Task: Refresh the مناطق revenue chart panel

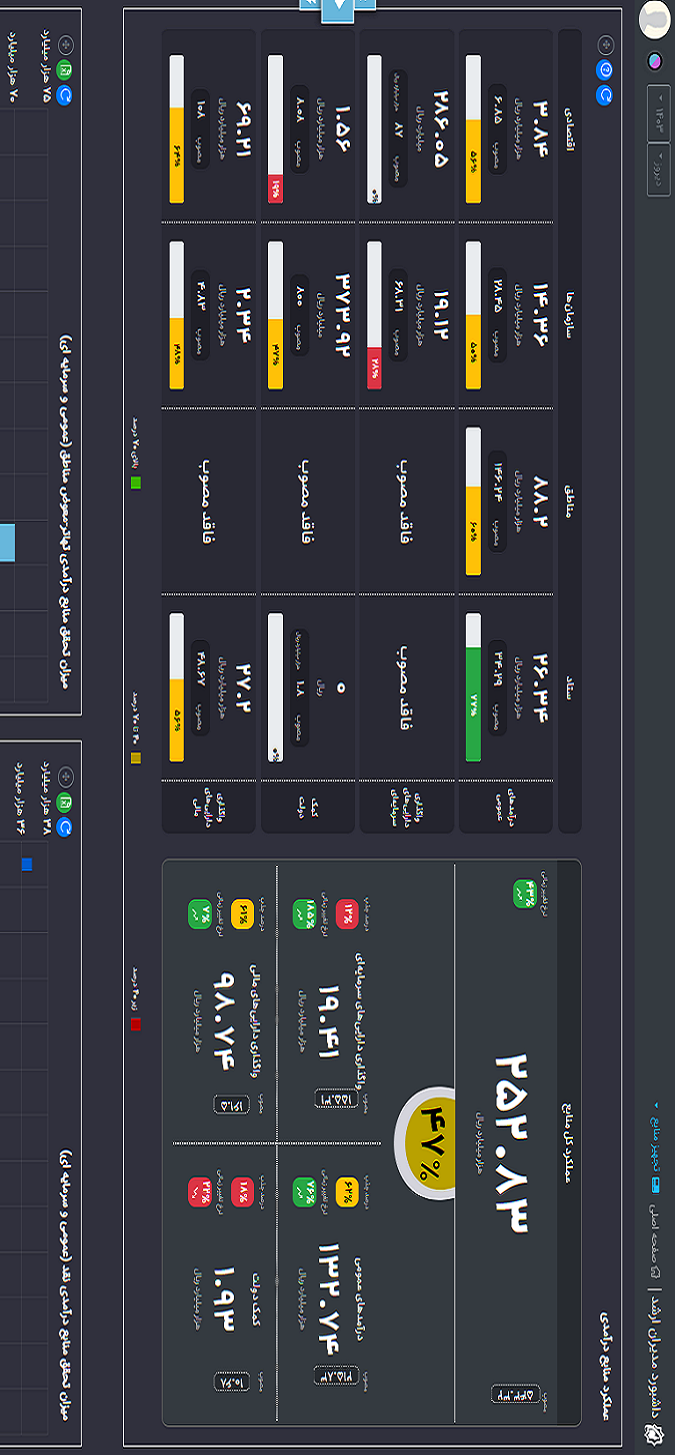Action: [65, 95]
